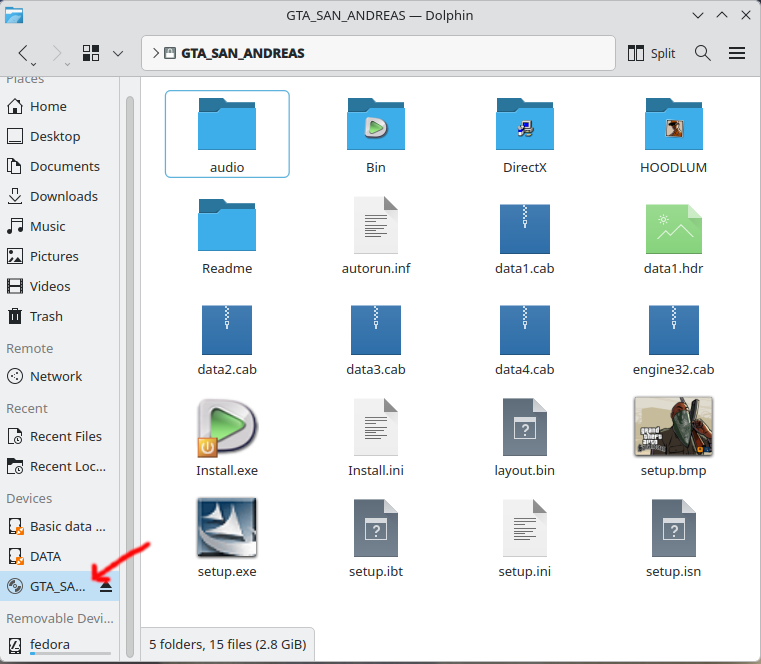The height and width of the screenshot is (664, 761).
Task: Select the setup.isn file icon
Action: (674, 528)
